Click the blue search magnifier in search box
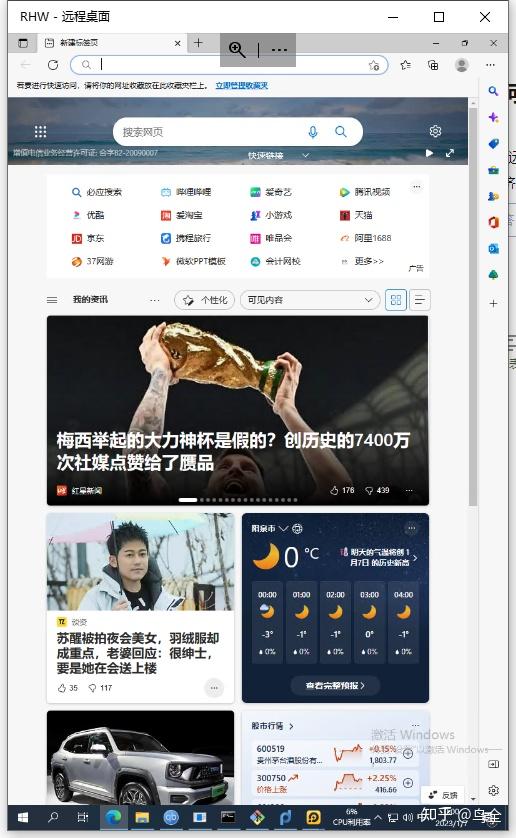 coord(341,131)
